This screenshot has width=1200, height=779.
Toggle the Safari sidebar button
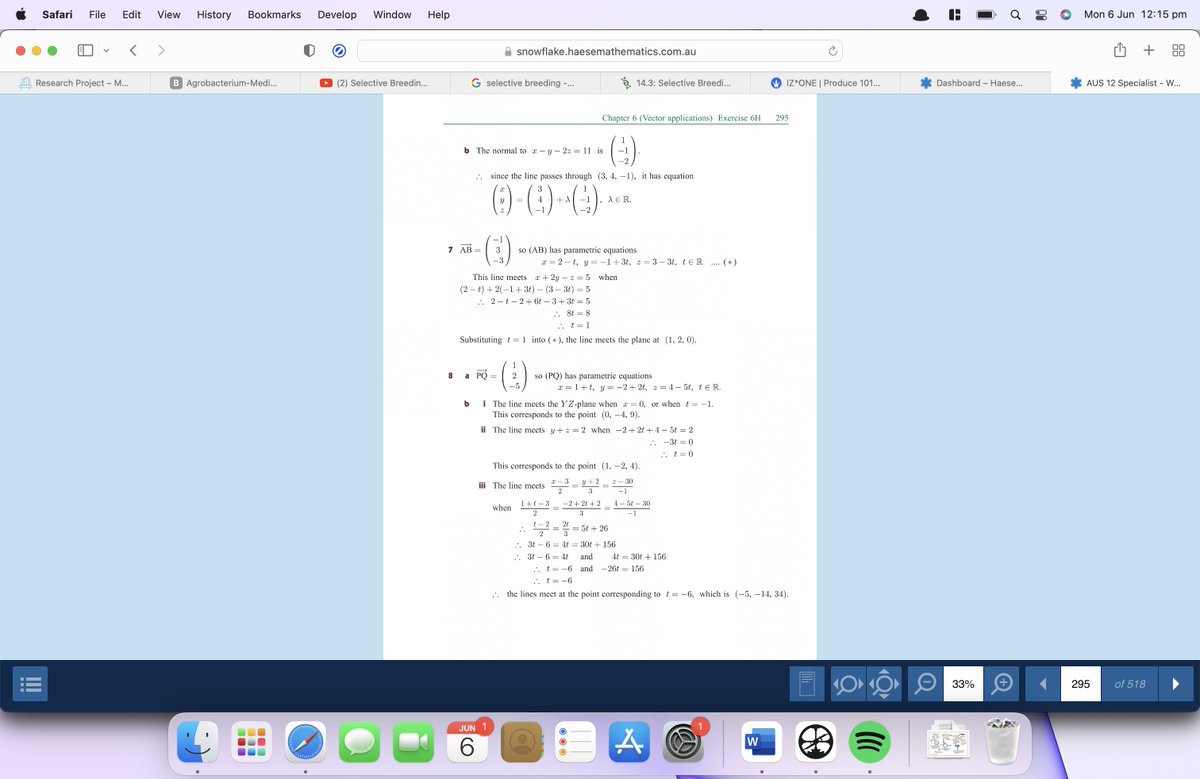click(84, 51)
